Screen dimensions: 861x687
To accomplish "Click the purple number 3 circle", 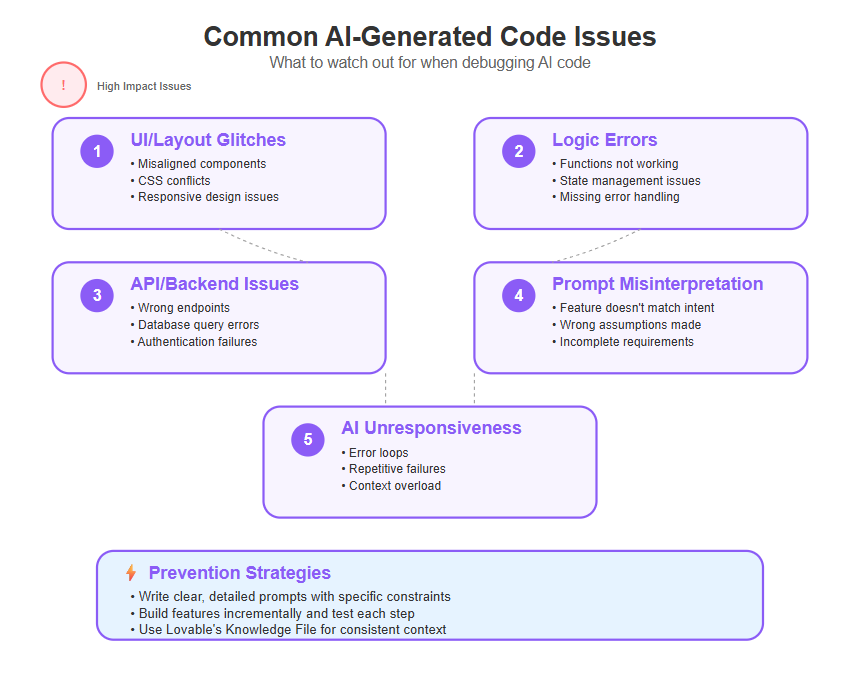I will 97,295.
